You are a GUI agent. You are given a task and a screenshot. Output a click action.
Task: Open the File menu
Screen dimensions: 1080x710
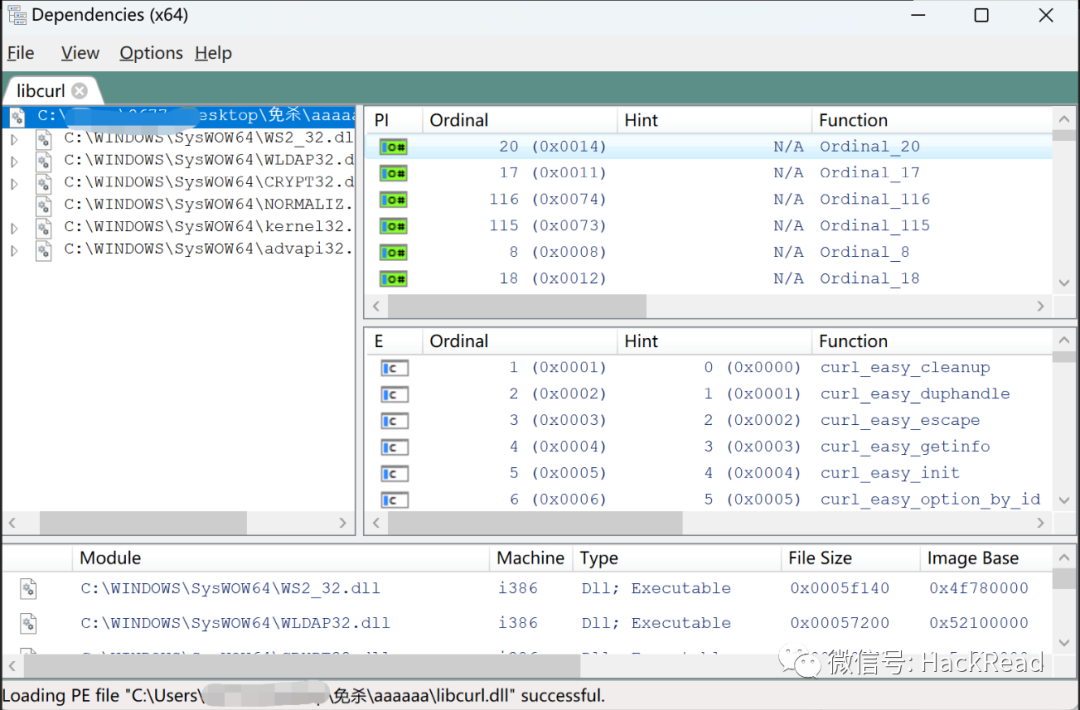(x=20, y=53)
